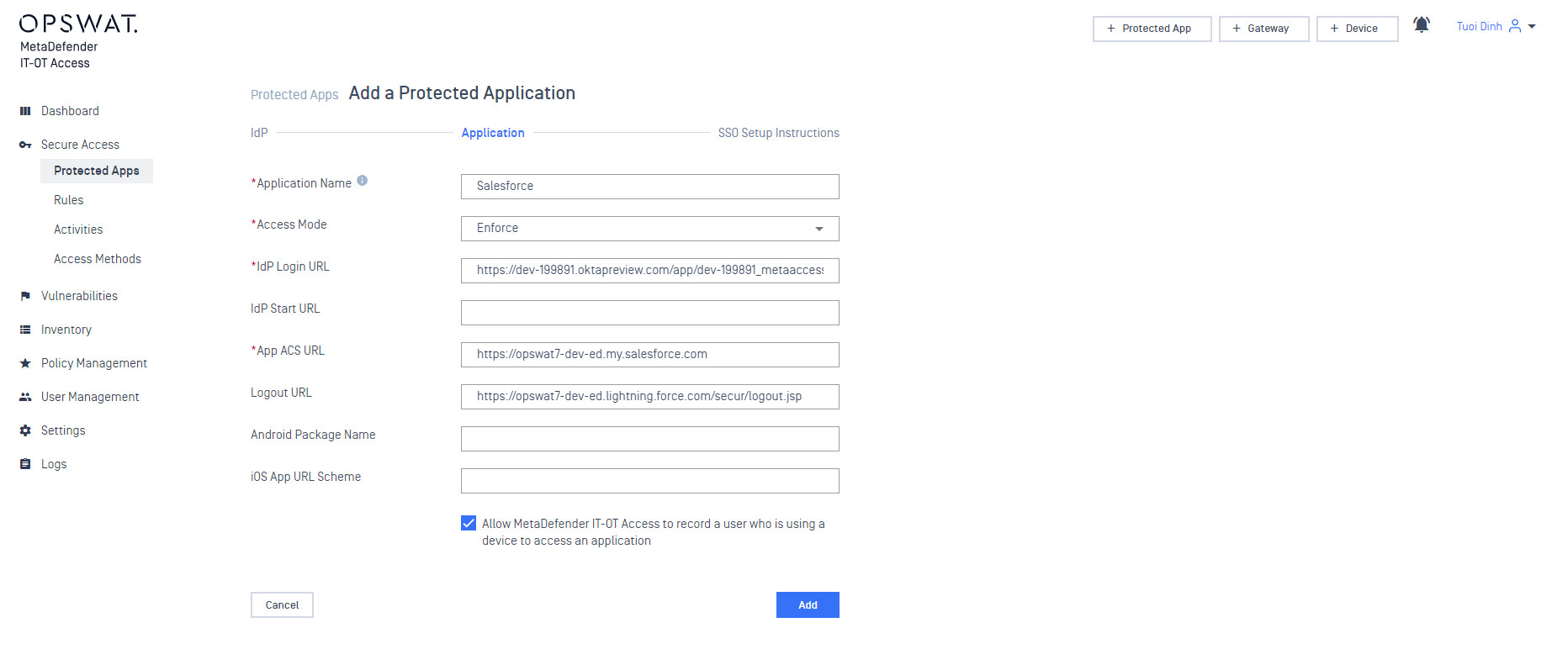Click the Secure Access key icon
Image resolution: width=1568 pixels, height=665 pixels.
click(x=25, y=145)
